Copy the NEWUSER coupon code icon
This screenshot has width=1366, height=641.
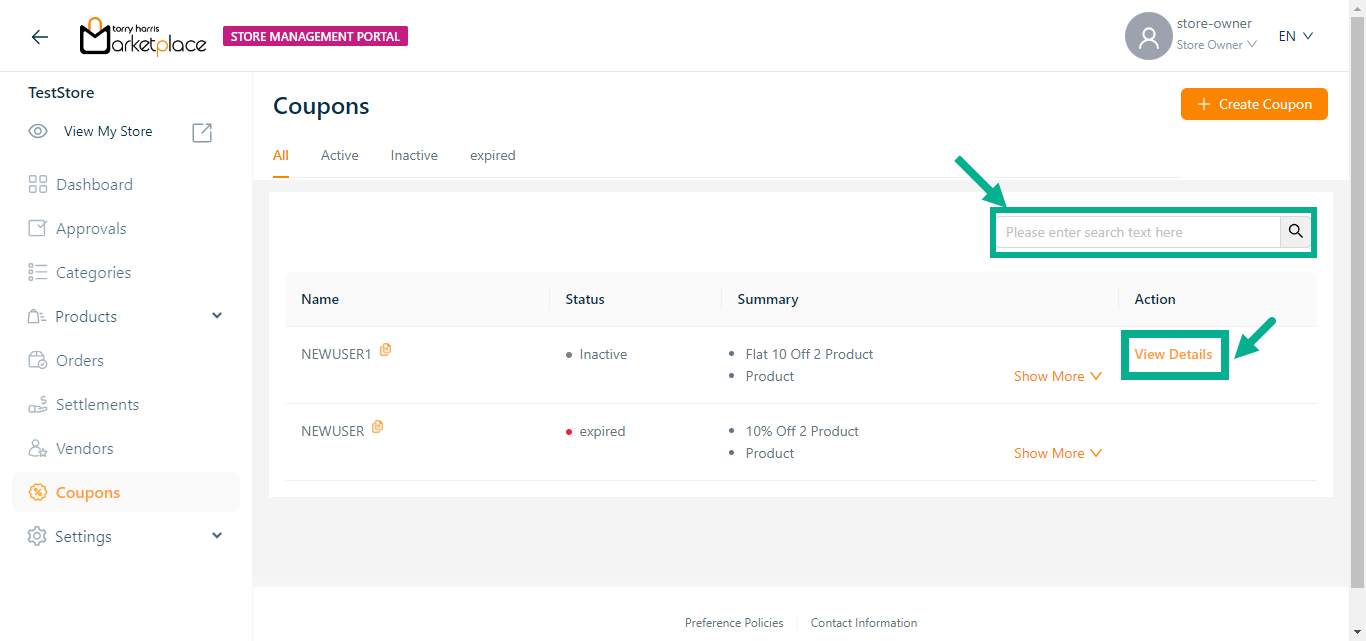pos(378,427)
